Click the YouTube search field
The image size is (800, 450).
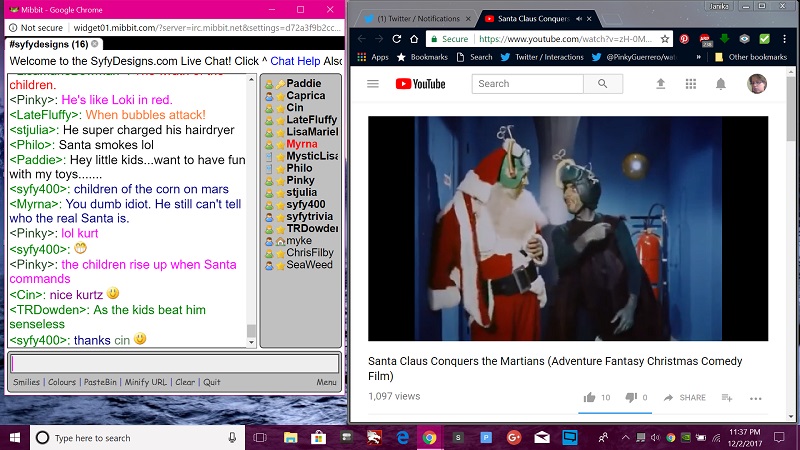528,84
